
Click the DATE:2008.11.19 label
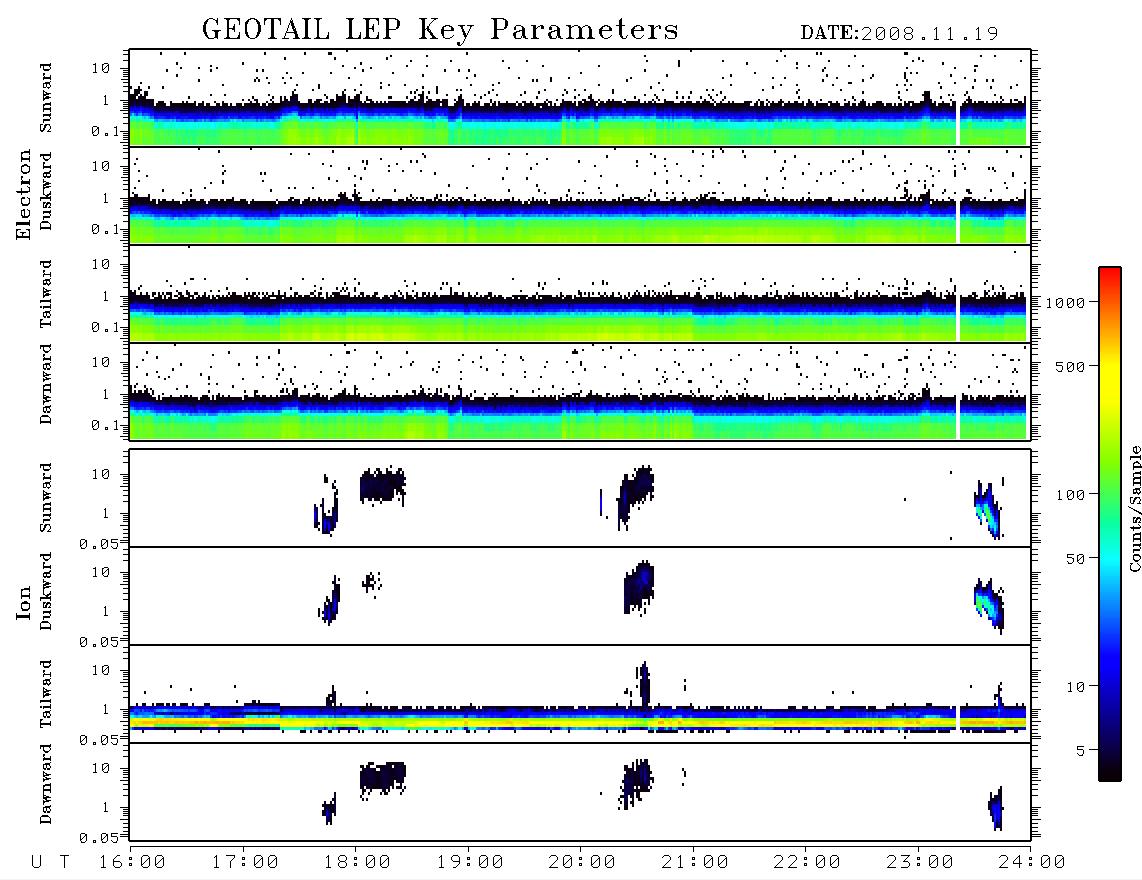899,34
